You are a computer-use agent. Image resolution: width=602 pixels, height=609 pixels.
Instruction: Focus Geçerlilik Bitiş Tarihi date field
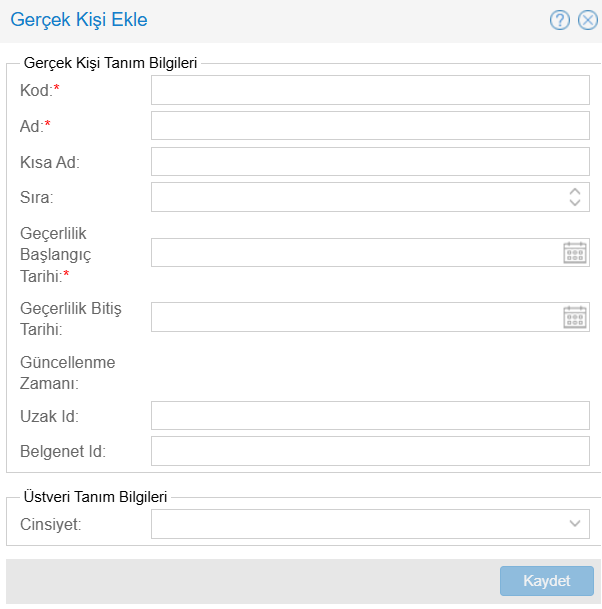[x=355, y=317]
